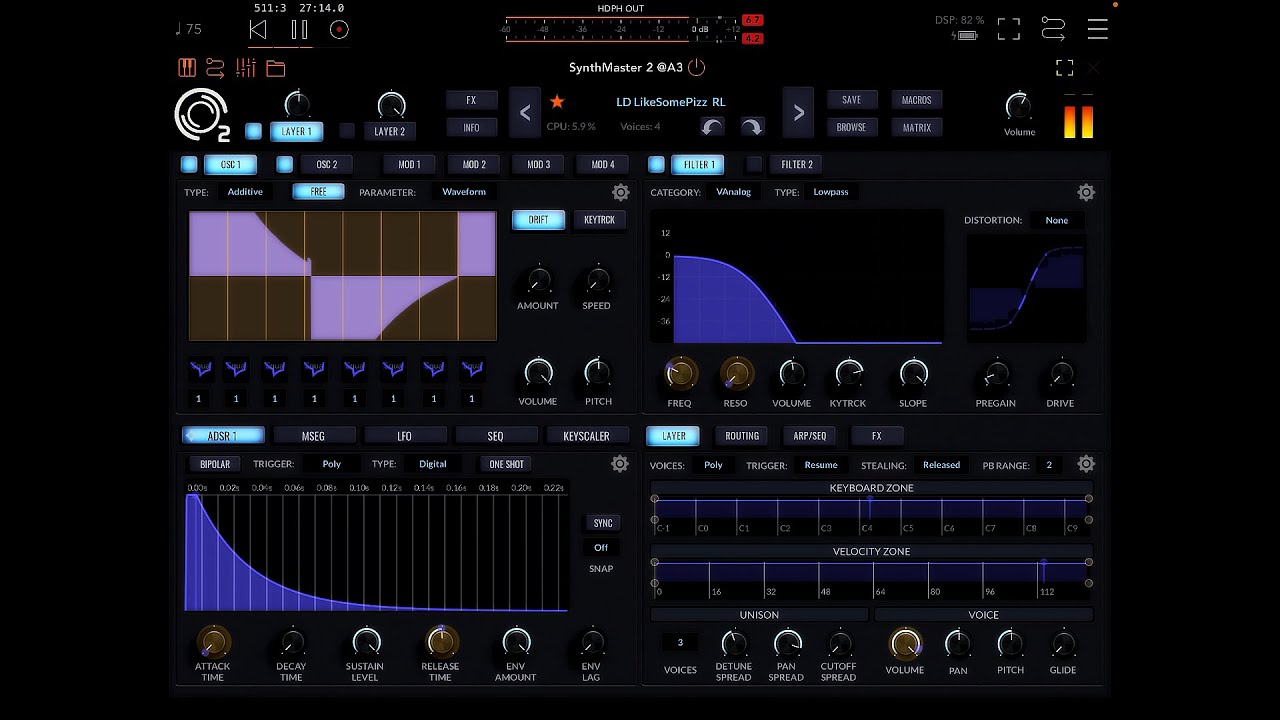The image size is (1280, 720).
Task: Click the redo arrow button
Action: [752, 127]
